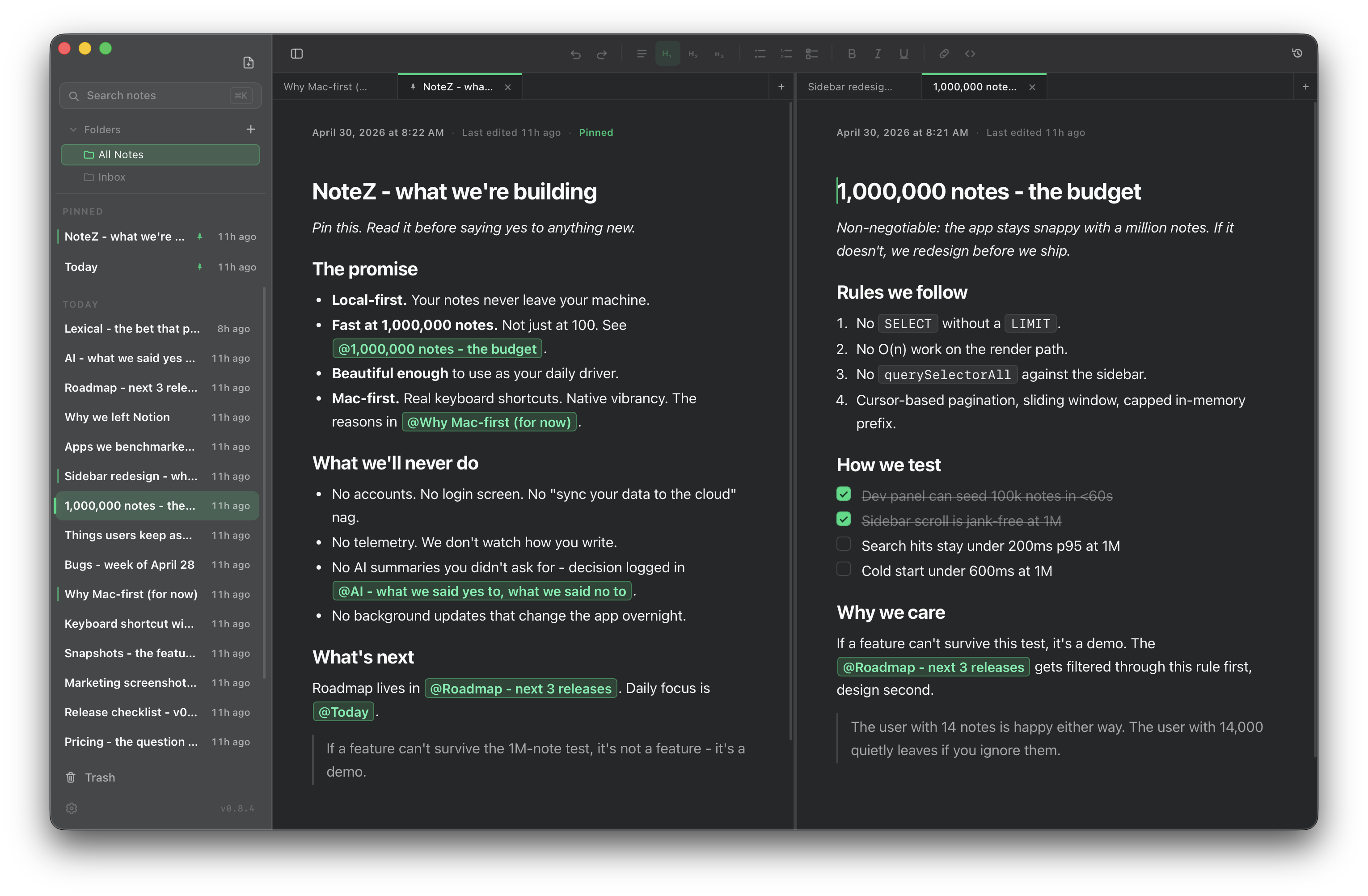The width and height of the screenshot is (1368, 896).
Task: Click the 'Pinned' status label
Action: [595, 133]
